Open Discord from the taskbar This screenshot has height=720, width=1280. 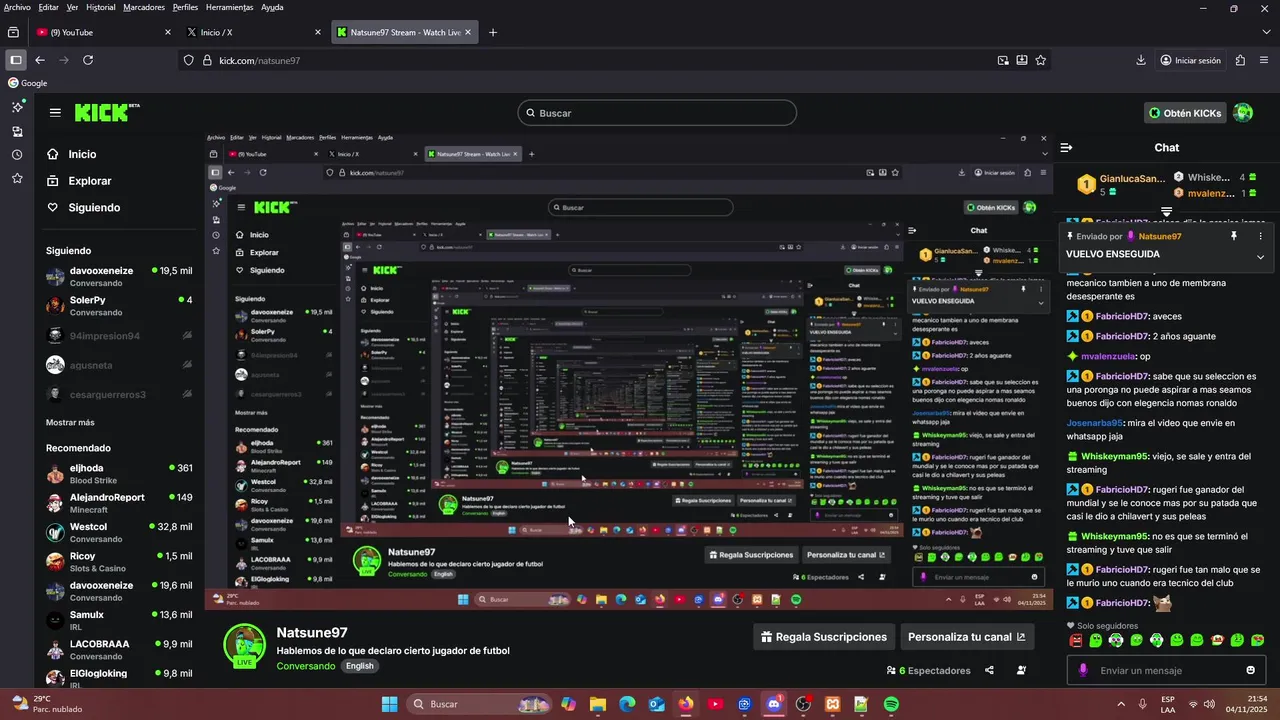tap(774, 704)
